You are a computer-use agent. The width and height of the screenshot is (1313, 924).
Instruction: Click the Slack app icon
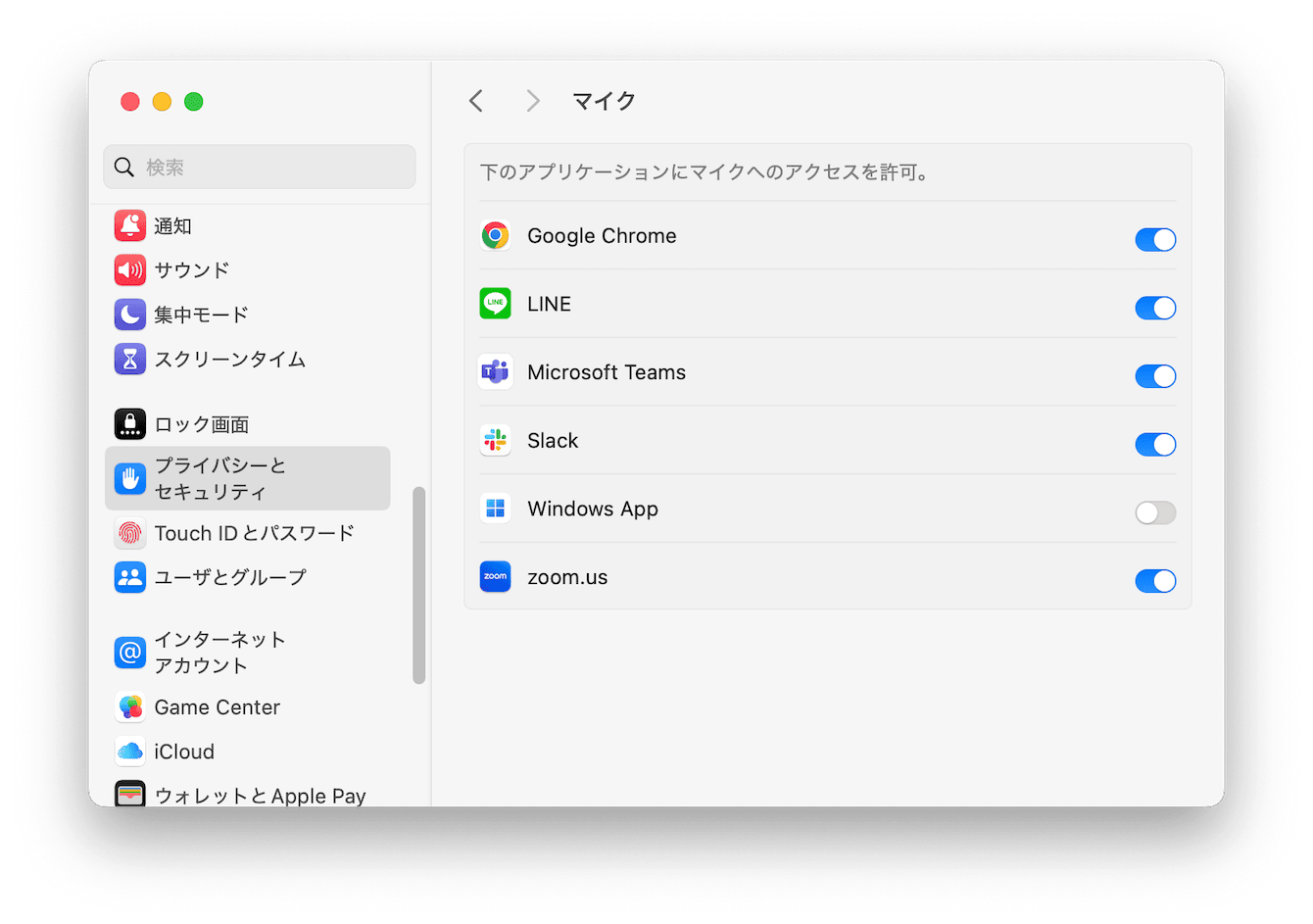(496, 440)
